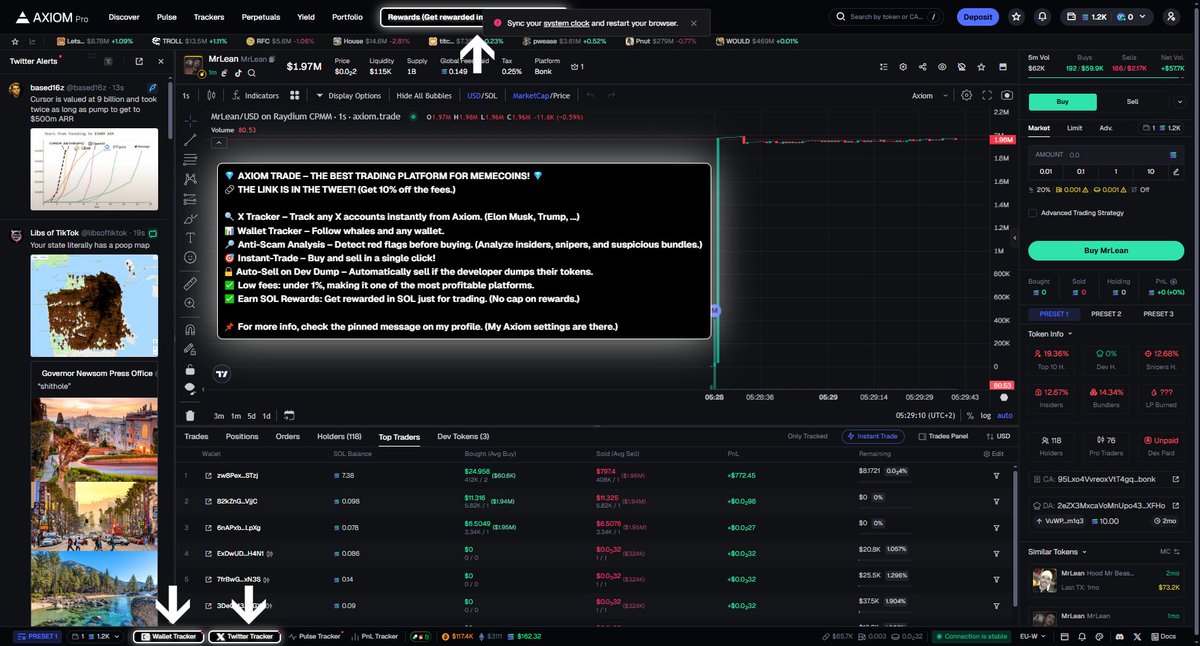Toggle Hide All Bubbles
The image size is (1200, 646).
click(424, 96)
